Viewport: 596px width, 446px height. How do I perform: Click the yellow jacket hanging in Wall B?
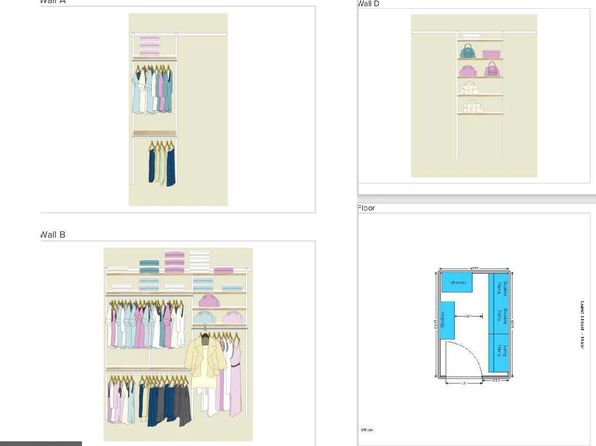pyautogui.click(x=205, y=359)
